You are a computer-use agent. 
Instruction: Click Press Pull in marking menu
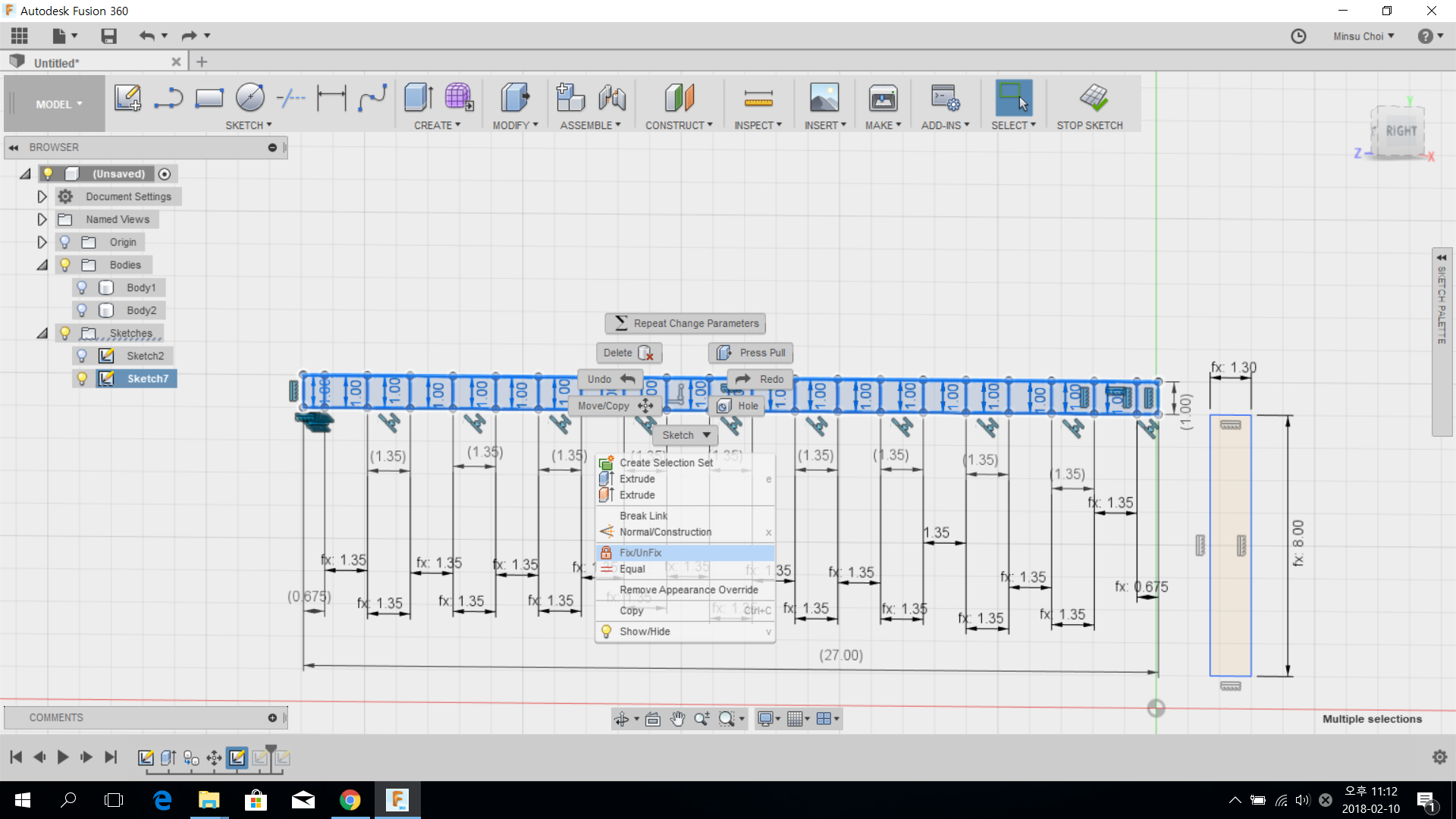click(751, 353)
